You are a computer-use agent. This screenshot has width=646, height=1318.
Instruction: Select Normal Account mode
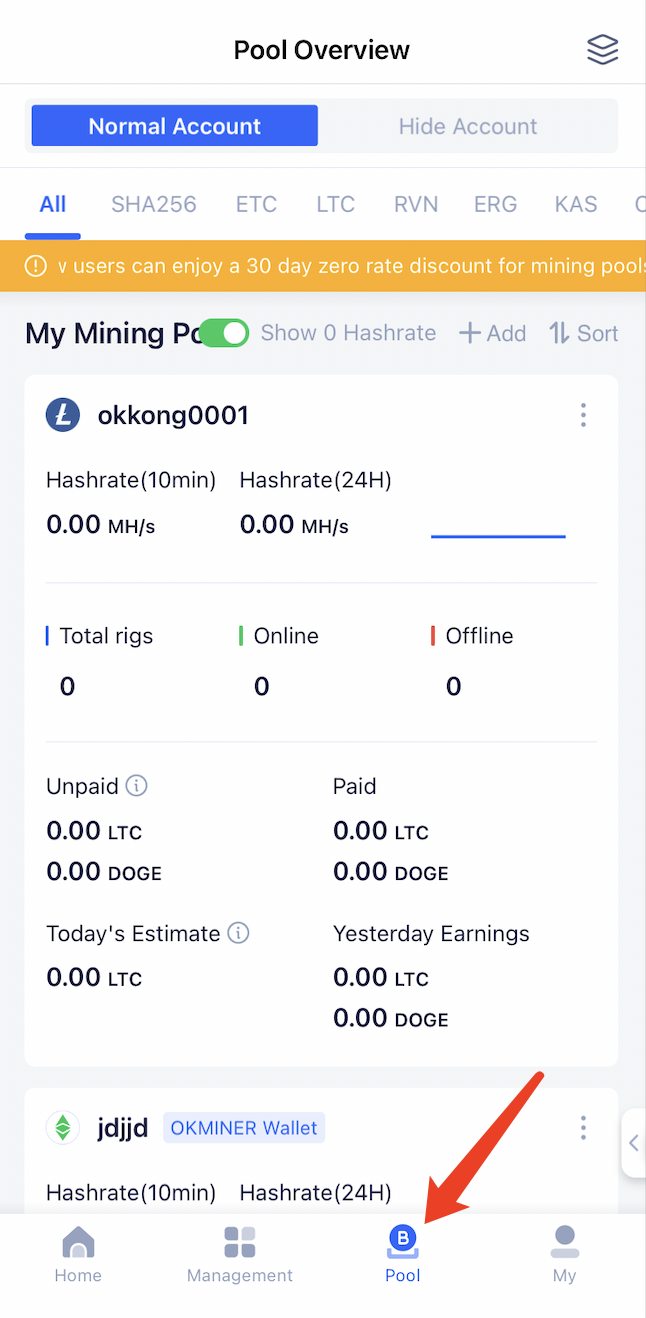pyautogui.click(x=173, y=125)
